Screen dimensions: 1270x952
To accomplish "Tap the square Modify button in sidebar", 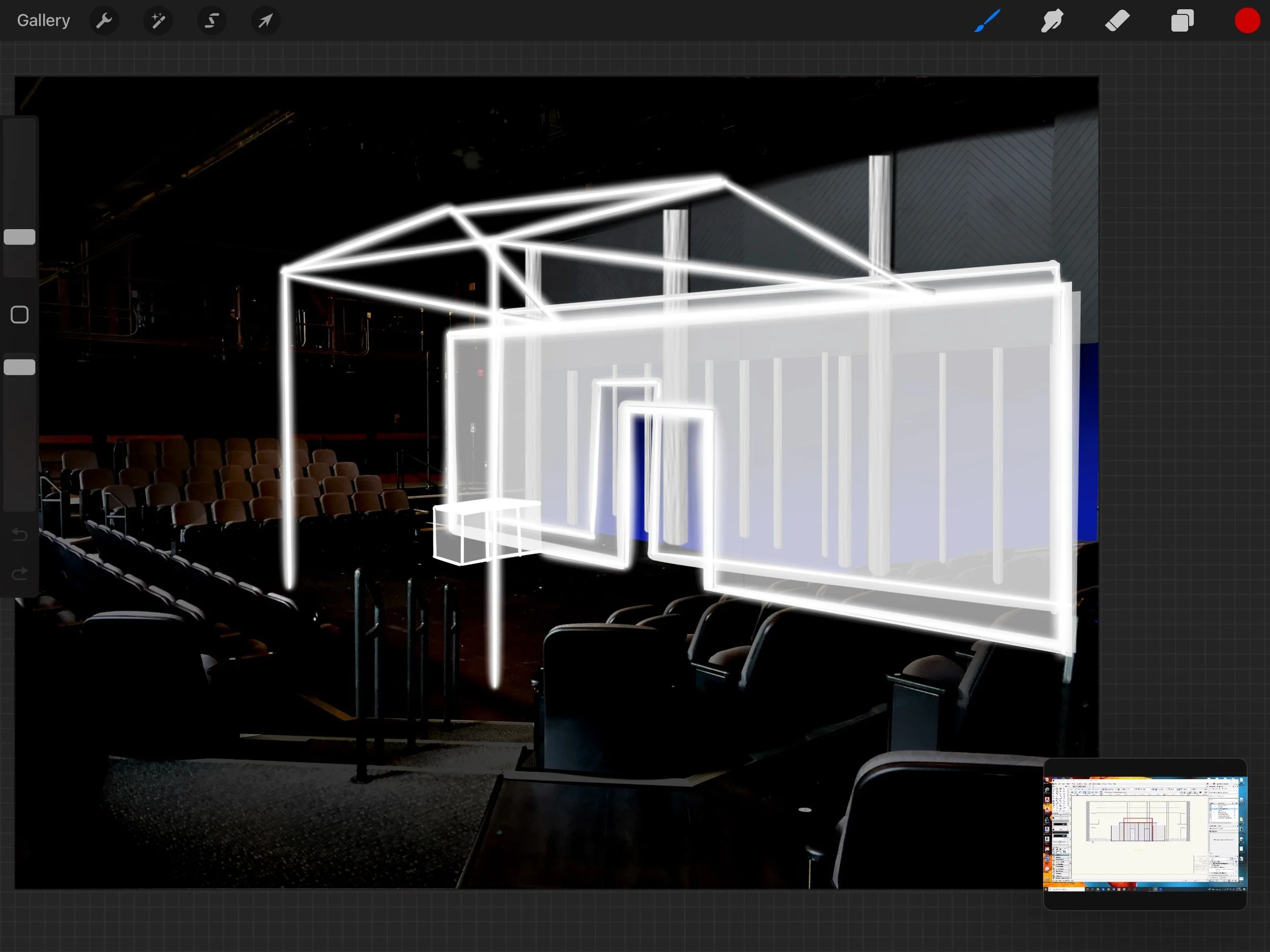I will click(19, 314).
